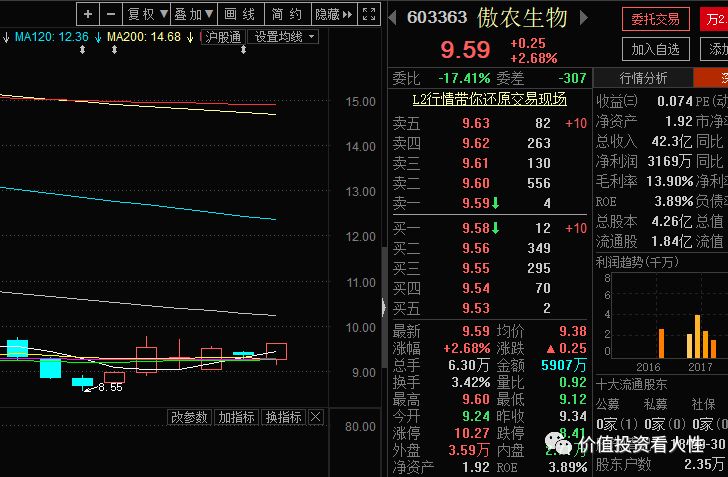Click the rightmost red candlestick

coord(276,351)
